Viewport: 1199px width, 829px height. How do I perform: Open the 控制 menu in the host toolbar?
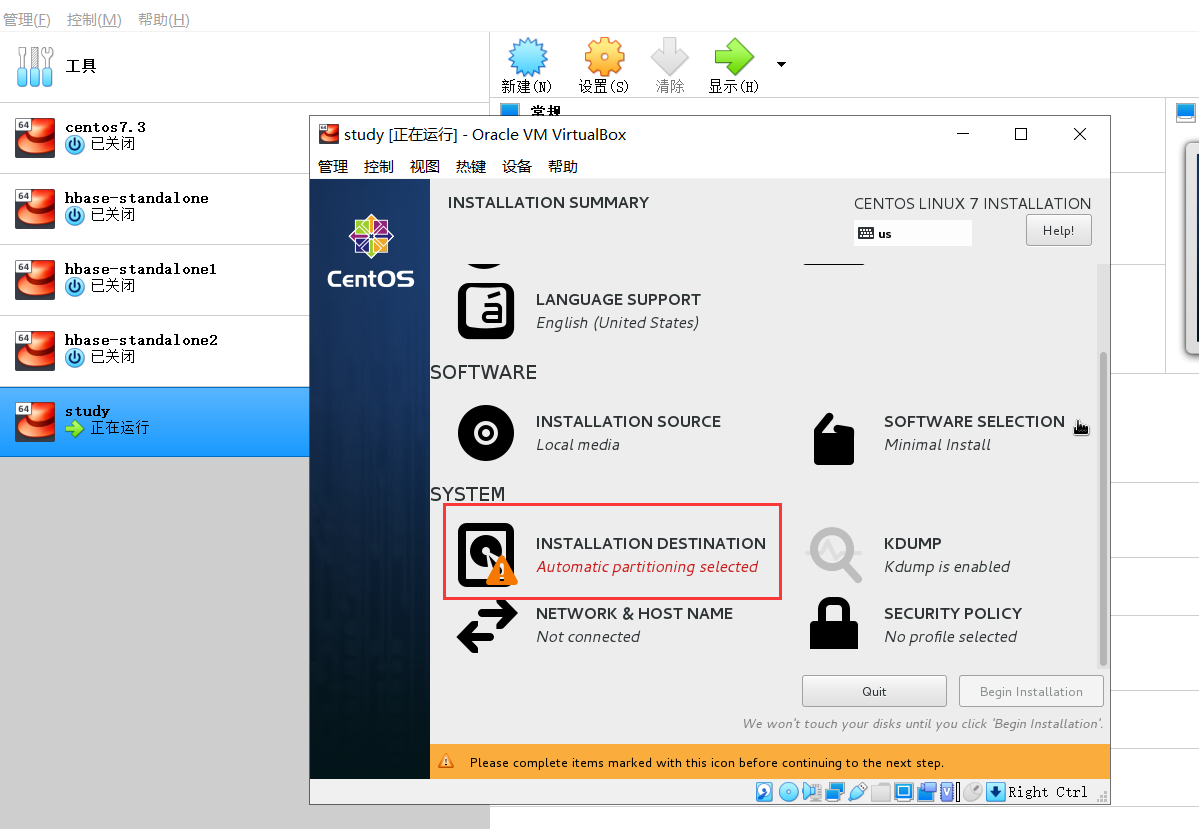(x=94, y=18)
